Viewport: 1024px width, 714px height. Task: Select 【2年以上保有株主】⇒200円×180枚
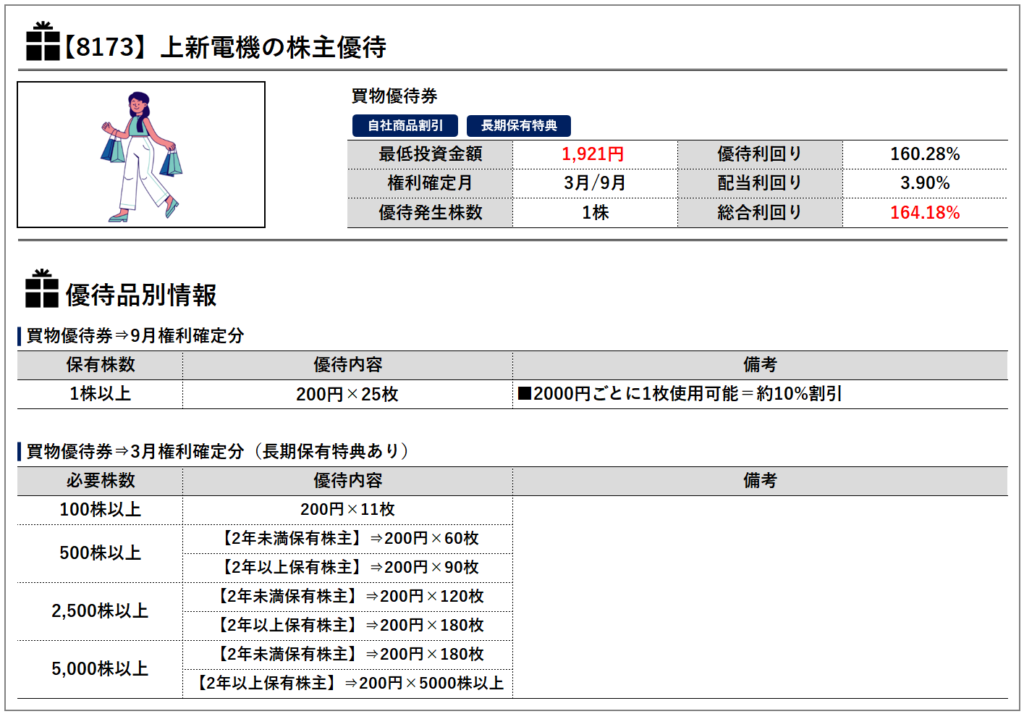tap(347, 625)
